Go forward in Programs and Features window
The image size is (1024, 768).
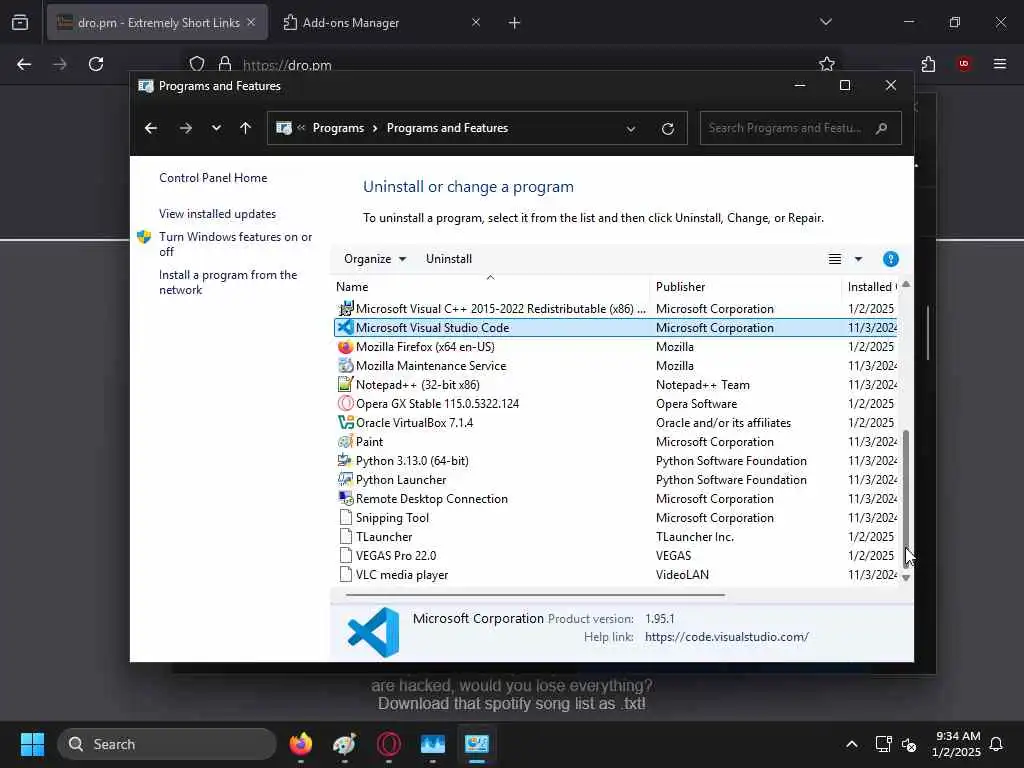click(x=185, y=128)
